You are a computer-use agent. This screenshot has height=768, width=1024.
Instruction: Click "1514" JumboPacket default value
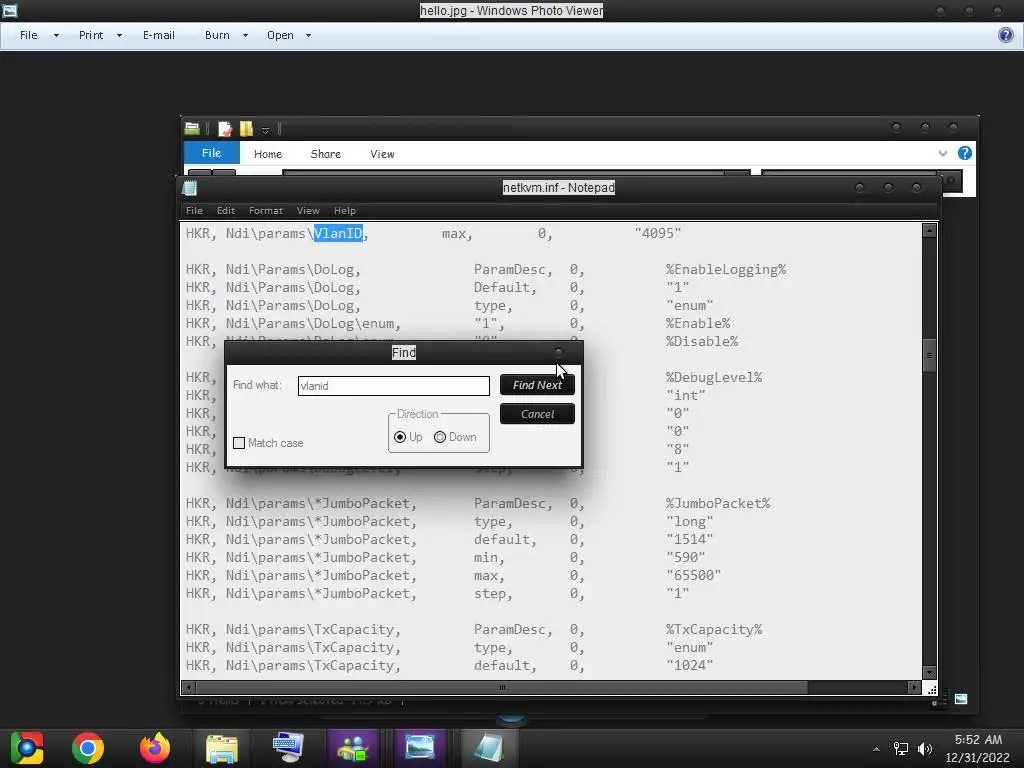(690, 539)
